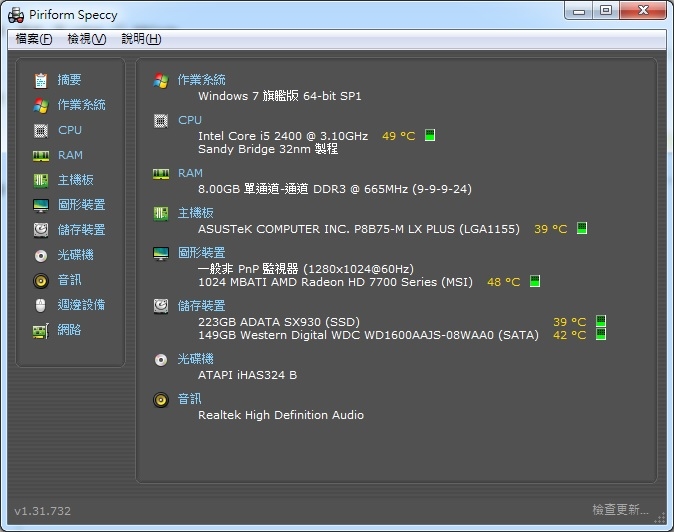Click the temperature indicator for WD1600AAJS drive
Viewport: 674px width, 532px height.
coord(601,334)
